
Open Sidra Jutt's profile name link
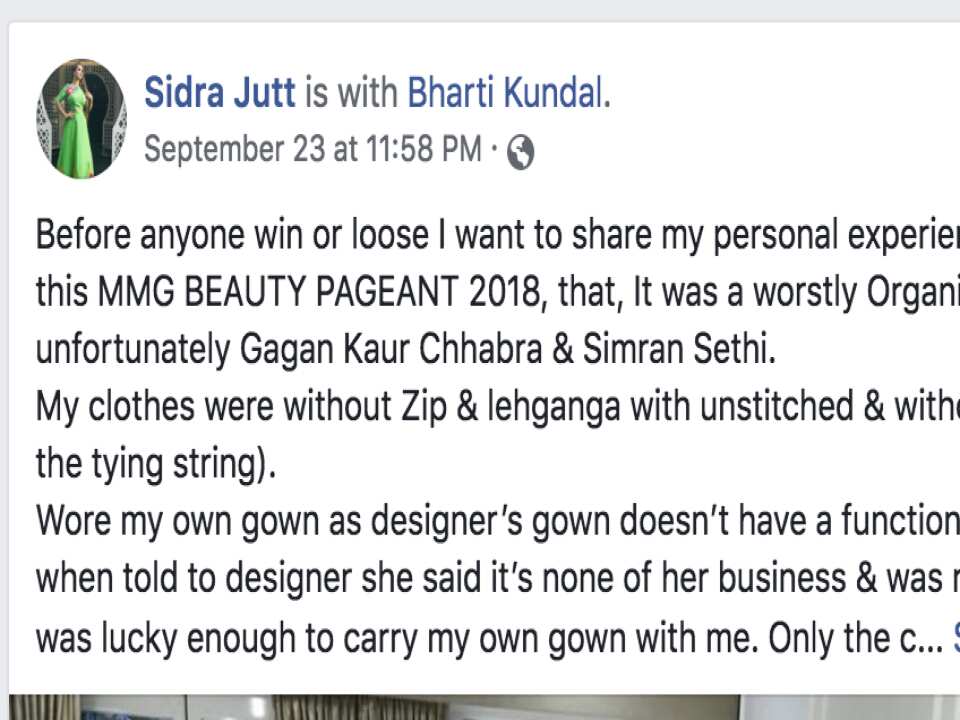[x=220, y=92]
